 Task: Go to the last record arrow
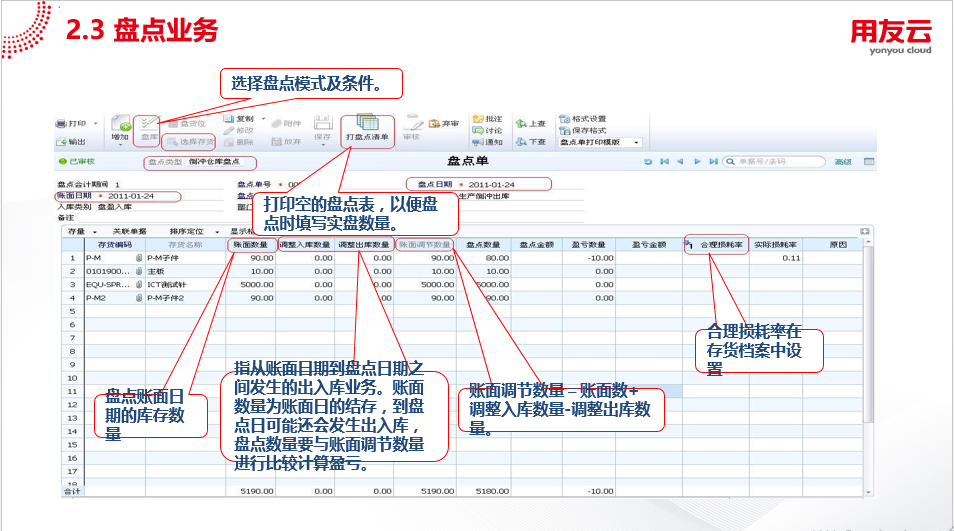pyautogui.click(x=713, y=162)
